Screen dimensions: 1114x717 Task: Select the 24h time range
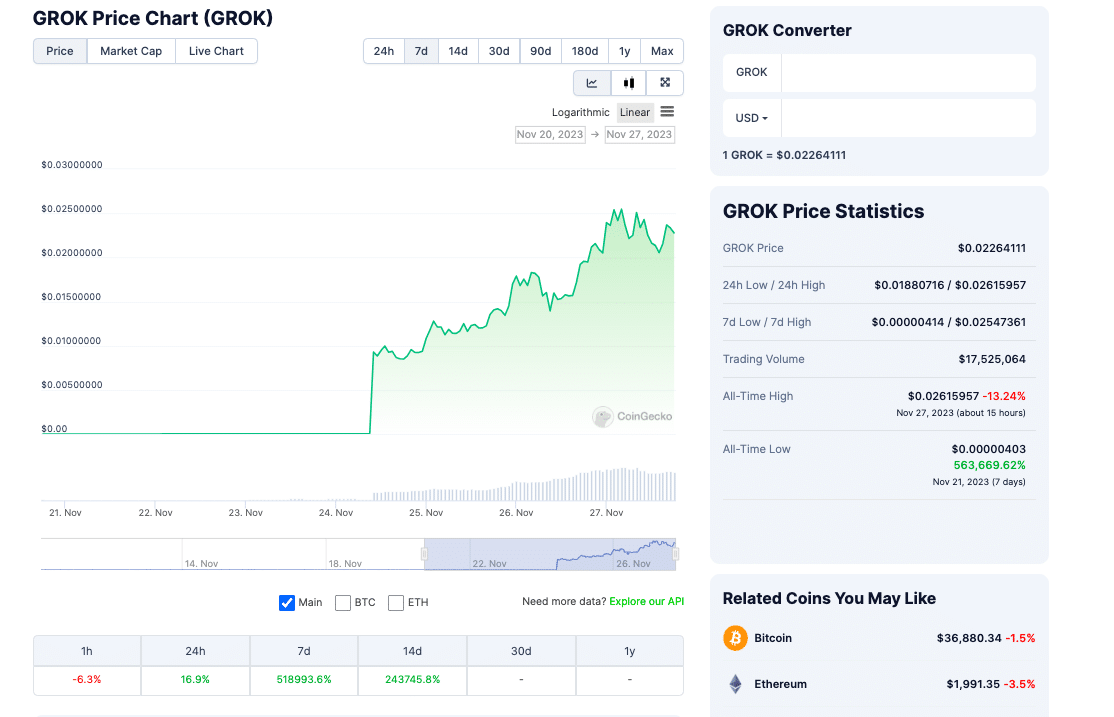point(384,51)
